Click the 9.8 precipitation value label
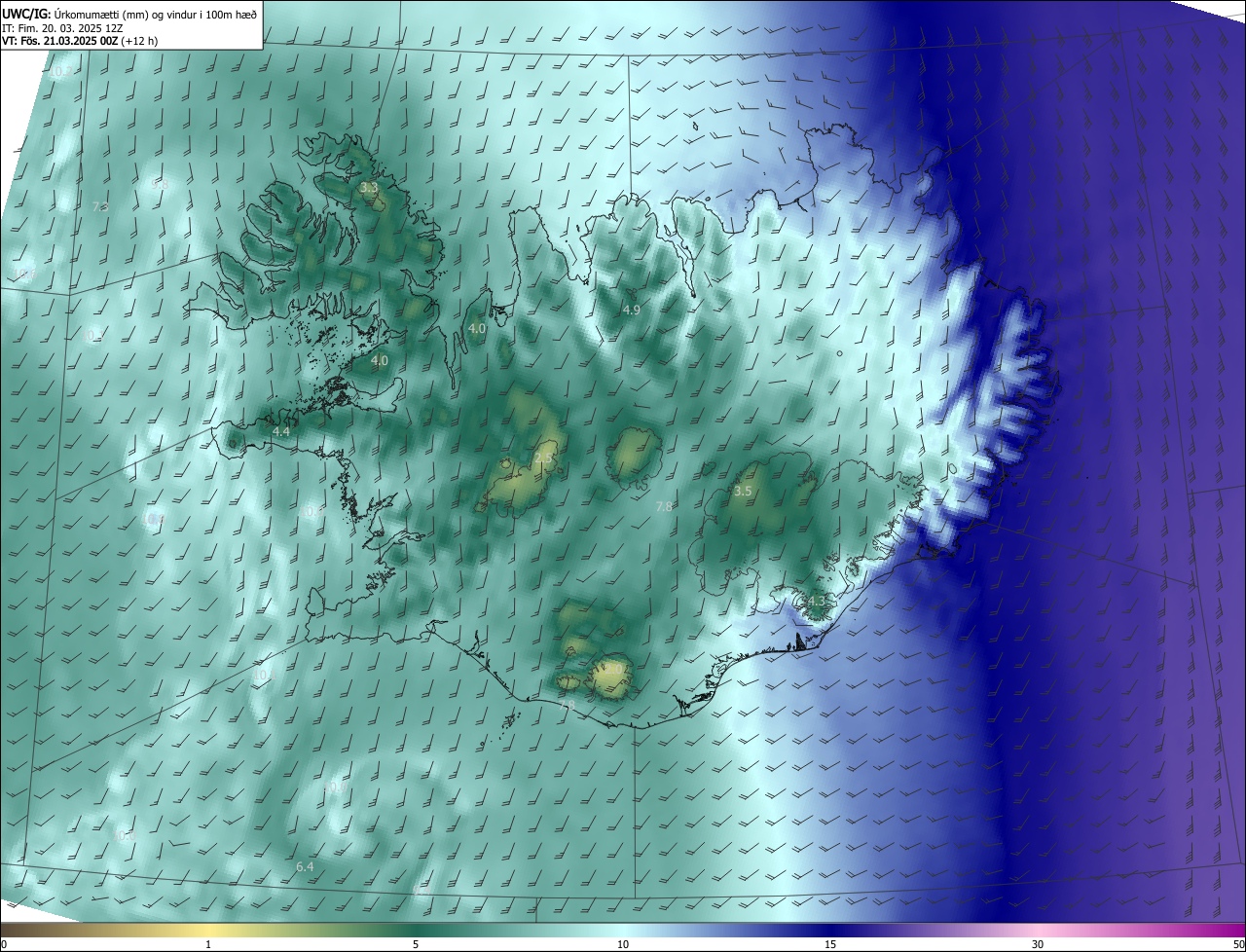 [x=161, y=184]
